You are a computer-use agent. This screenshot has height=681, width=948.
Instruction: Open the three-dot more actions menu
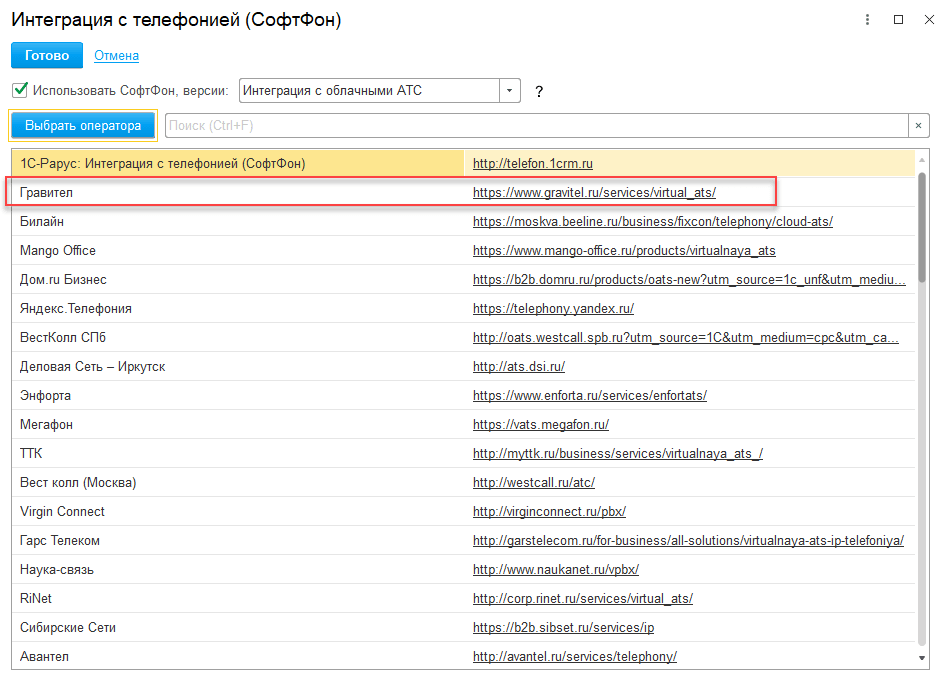click(867, 20)
